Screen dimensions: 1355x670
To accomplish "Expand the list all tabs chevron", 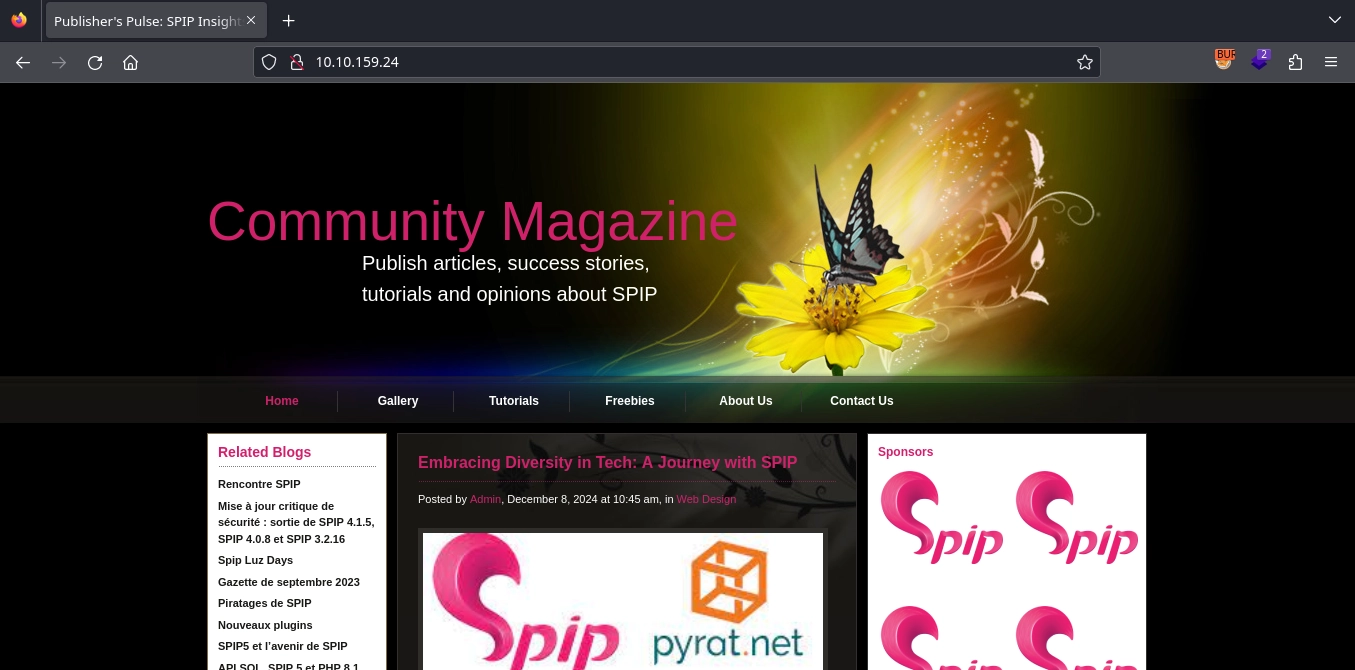I will [1334, 20].
